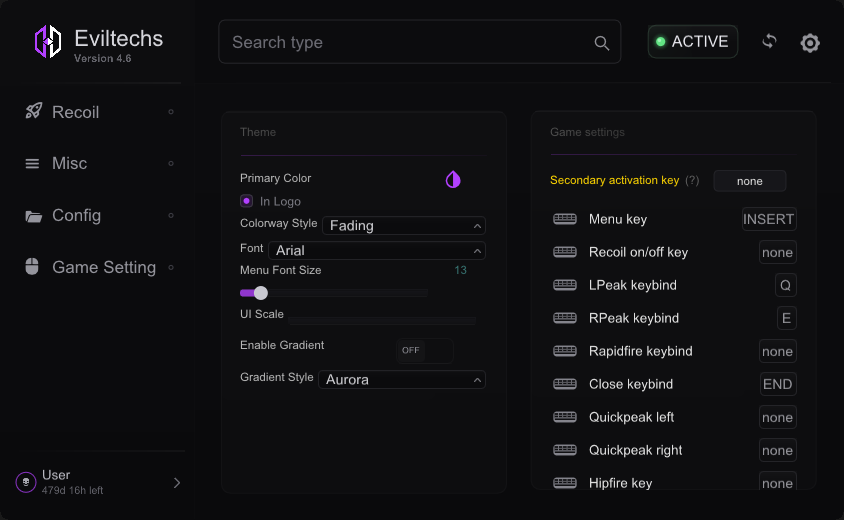Click keyboard icon next to Rapidfire keybind
Viewport: 844px width, 520px height.
(565, 351)
